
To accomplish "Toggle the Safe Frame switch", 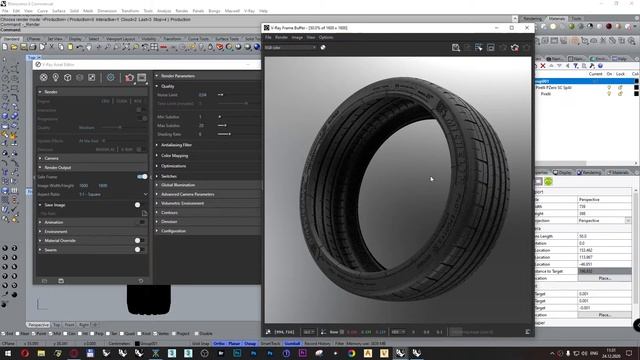I will coord(142,177).
